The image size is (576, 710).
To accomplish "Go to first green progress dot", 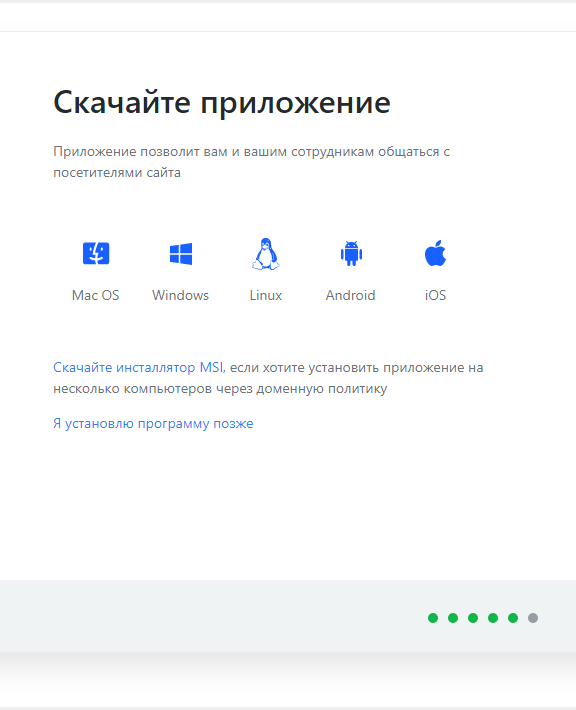I will [x=433, y=618].
